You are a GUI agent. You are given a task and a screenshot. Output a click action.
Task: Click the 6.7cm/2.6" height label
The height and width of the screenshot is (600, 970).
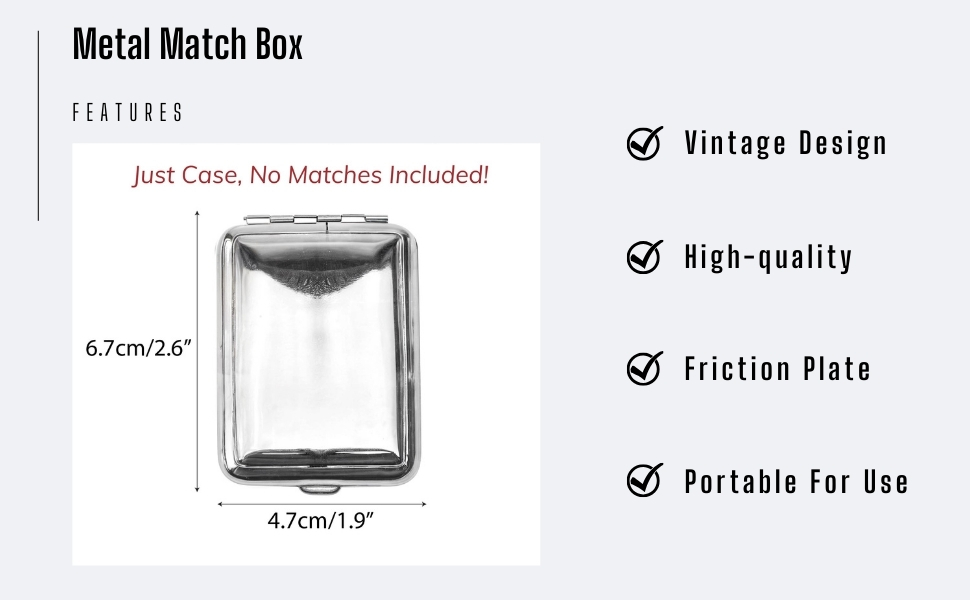pos(139,348)
